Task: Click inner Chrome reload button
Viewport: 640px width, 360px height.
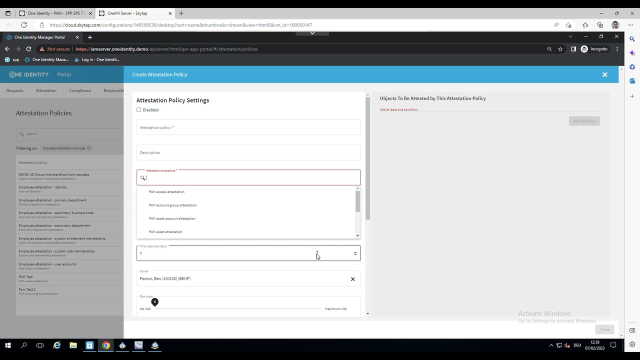Action: (29, 49)
